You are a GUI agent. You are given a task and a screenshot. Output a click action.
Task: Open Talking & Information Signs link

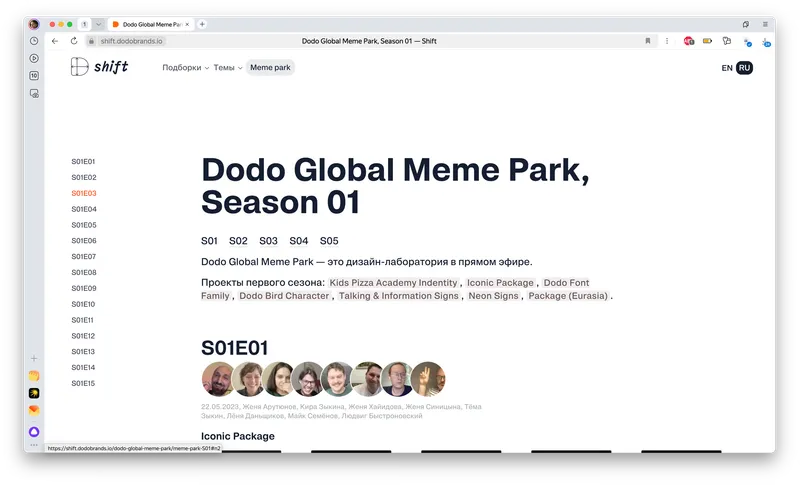tap(398, 296)
